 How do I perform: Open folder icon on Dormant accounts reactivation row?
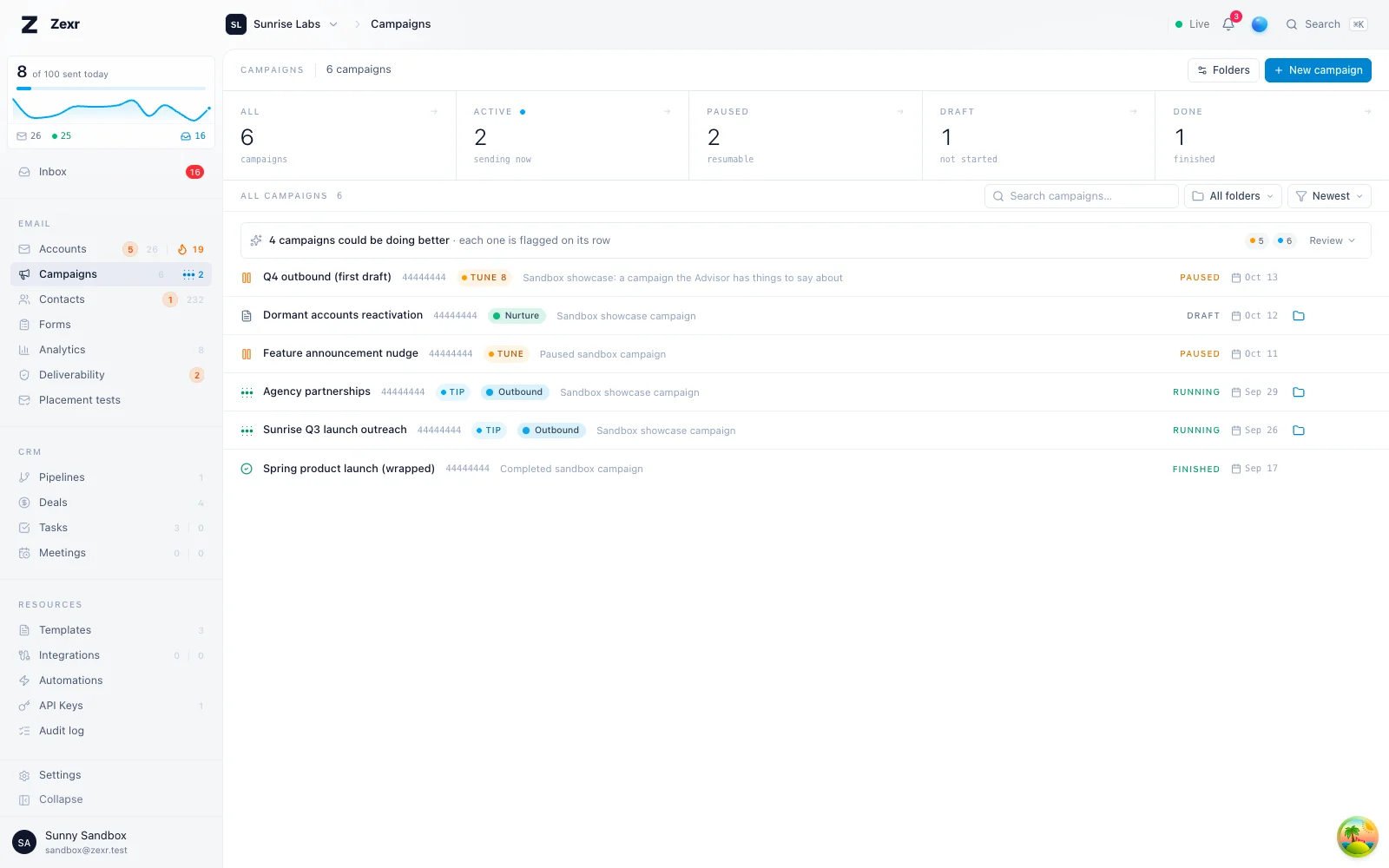point(1299,316)
